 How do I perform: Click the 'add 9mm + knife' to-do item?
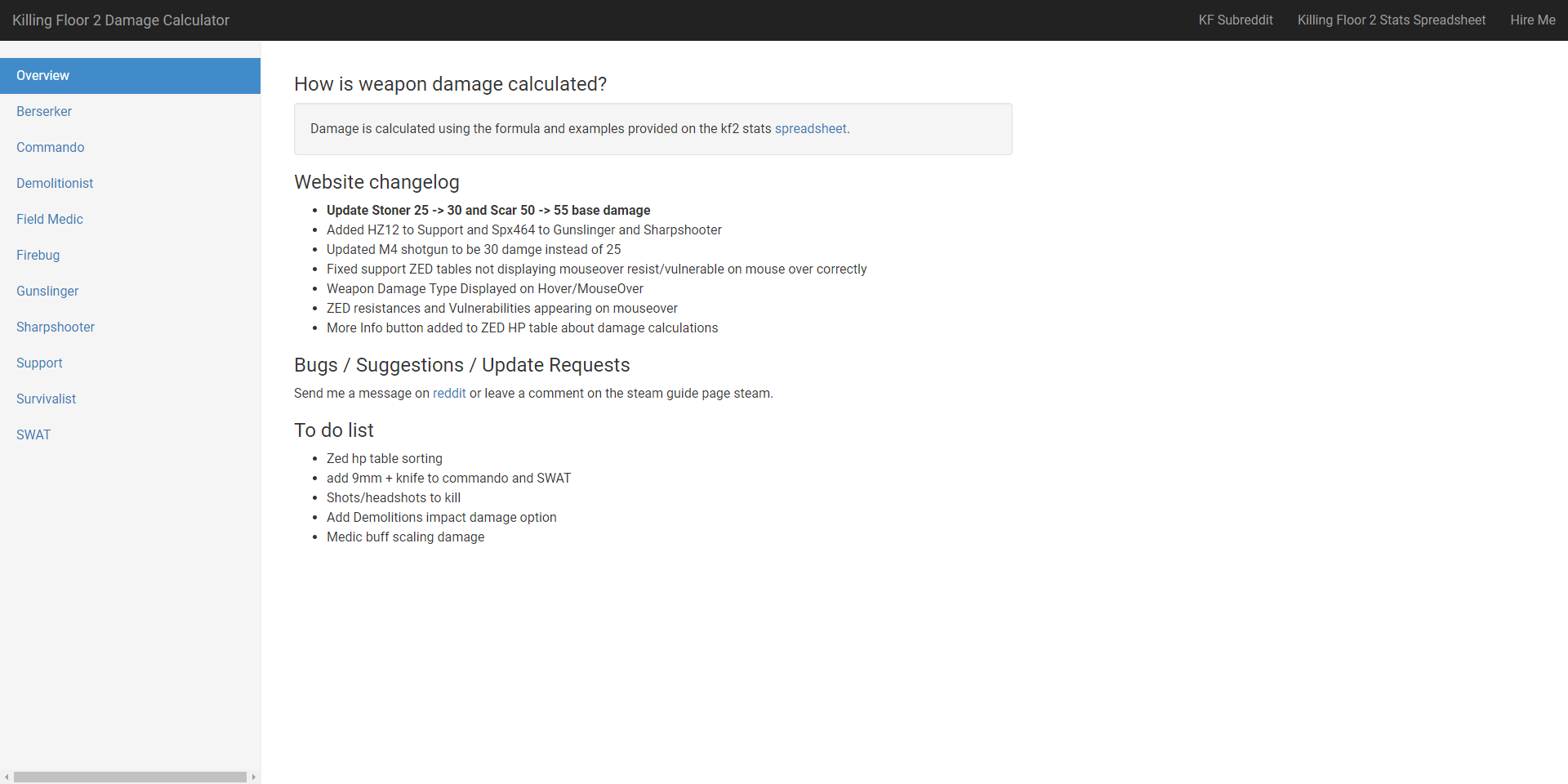pyautogui.click(x=448, y=479)
